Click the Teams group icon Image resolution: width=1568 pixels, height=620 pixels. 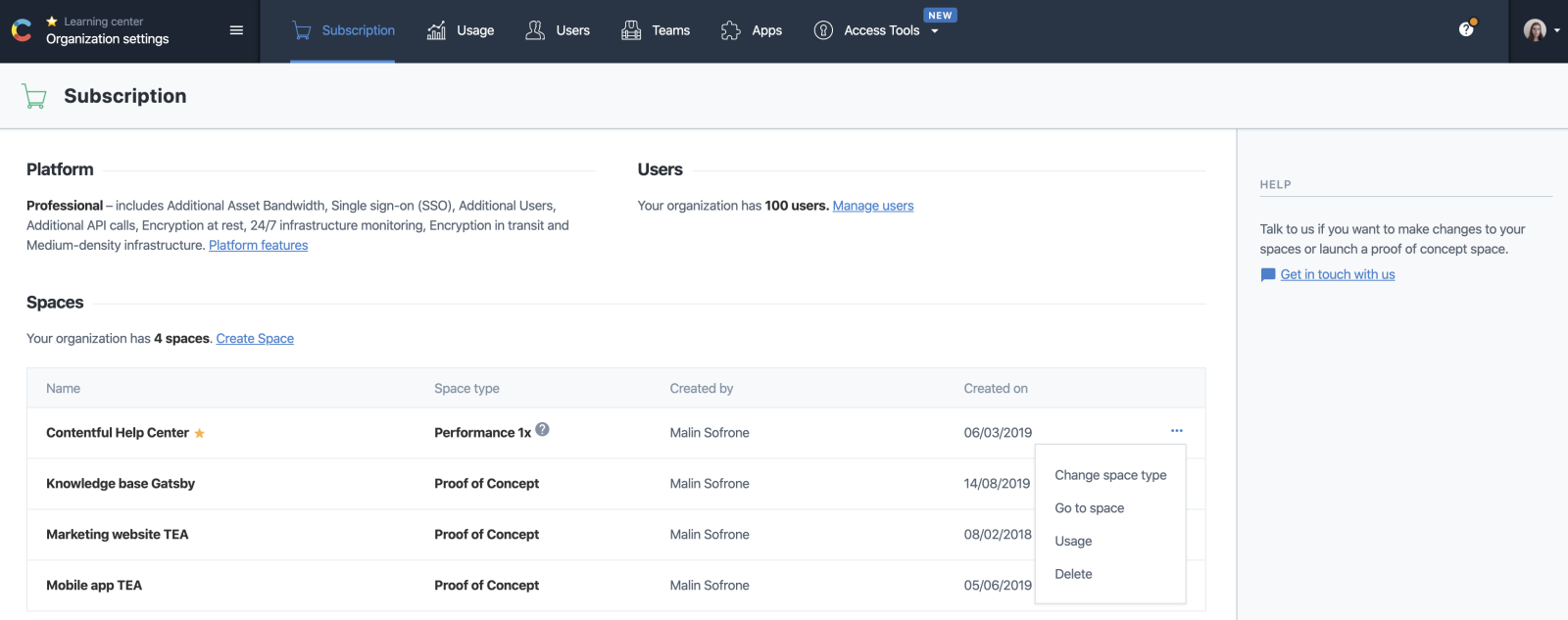tap(631, 30)
